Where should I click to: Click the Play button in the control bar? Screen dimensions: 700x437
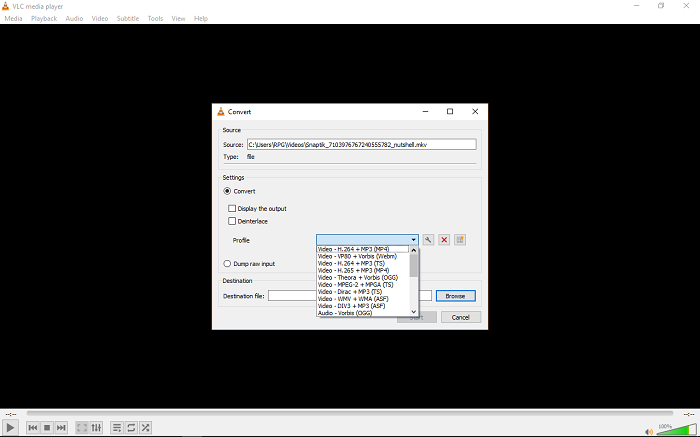pyautogui.click(x=11, y=427)
